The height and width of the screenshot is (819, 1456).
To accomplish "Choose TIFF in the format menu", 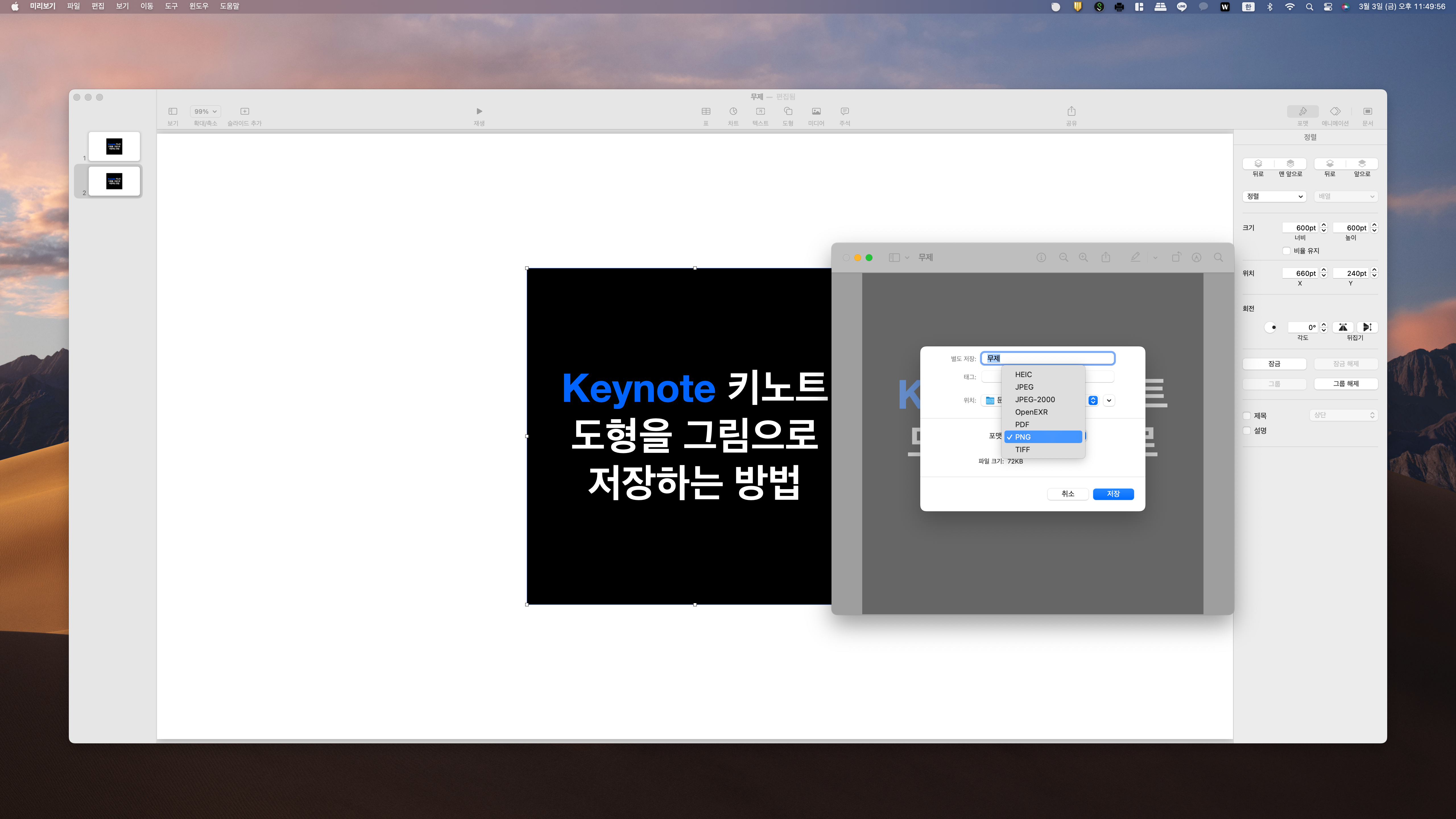I will (1023, 449).
